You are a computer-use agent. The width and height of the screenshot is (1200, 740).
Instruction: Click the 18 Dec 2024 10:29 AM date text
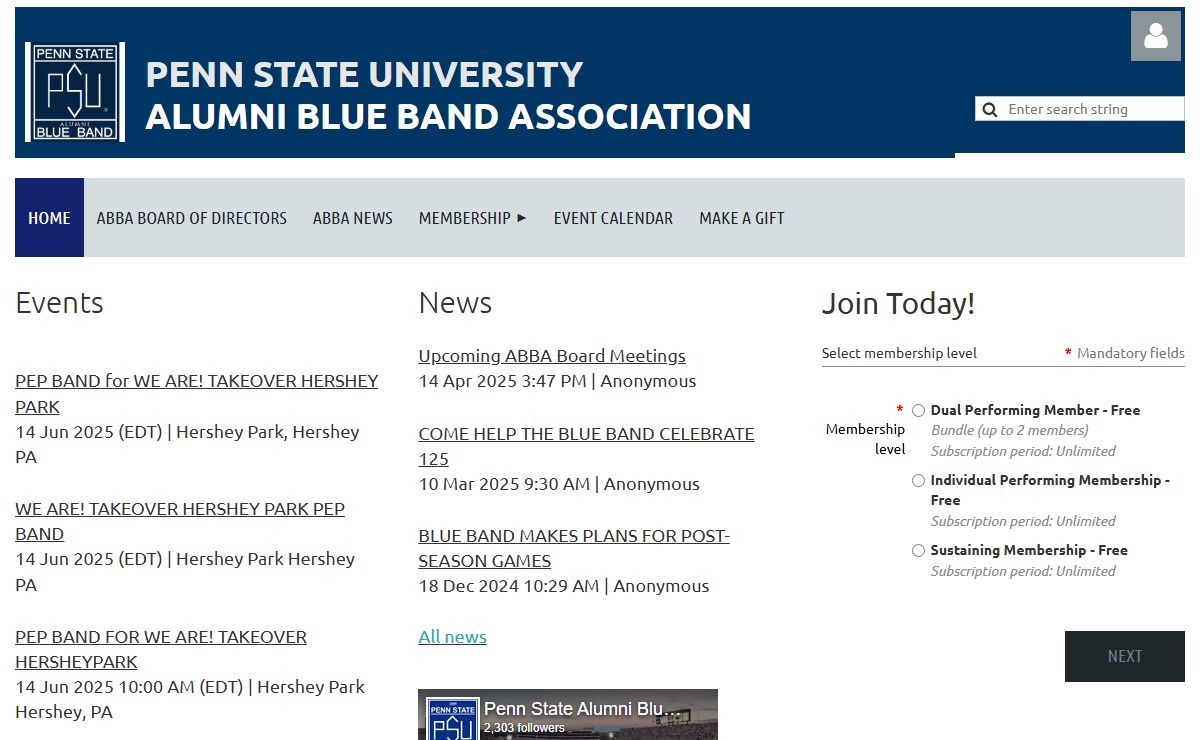click(509, 586)
